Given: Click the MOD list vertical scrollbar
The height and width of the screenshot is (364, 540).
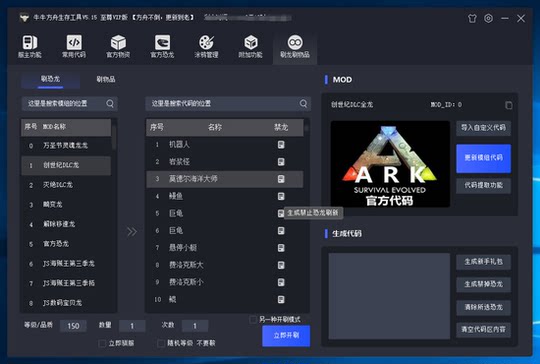Looking at the screenshot, I should click(114, 138).
